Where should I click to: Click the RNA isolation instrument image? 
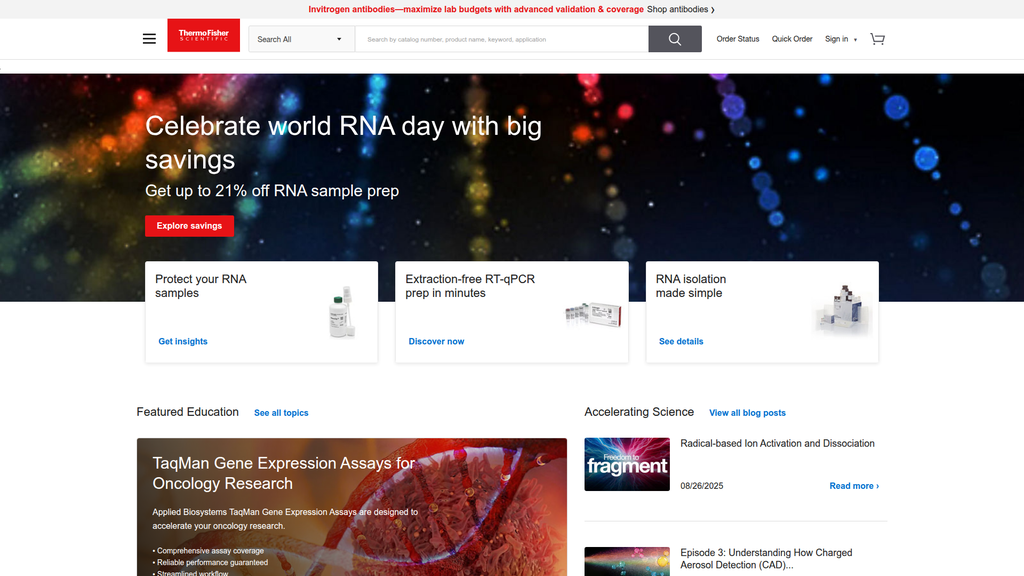[842, 309]
